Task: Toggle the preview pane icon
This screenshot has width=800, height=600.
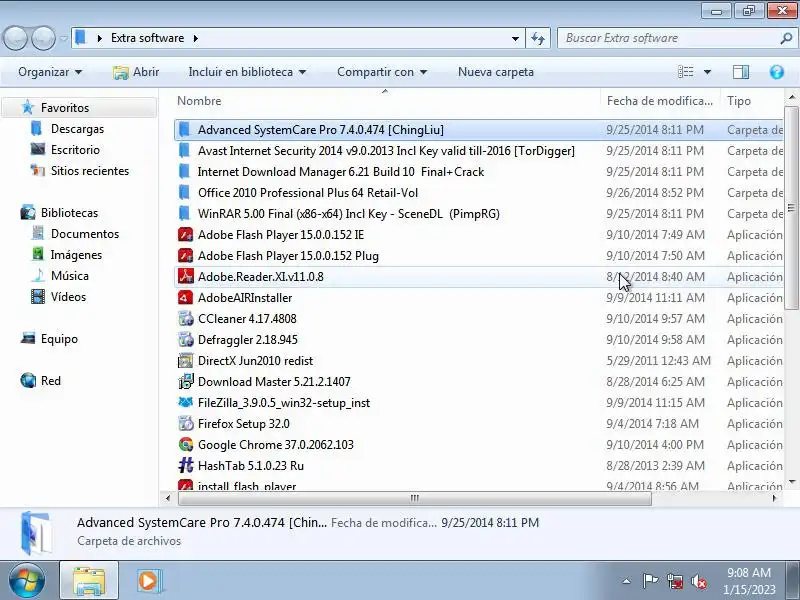Action: 740,72
